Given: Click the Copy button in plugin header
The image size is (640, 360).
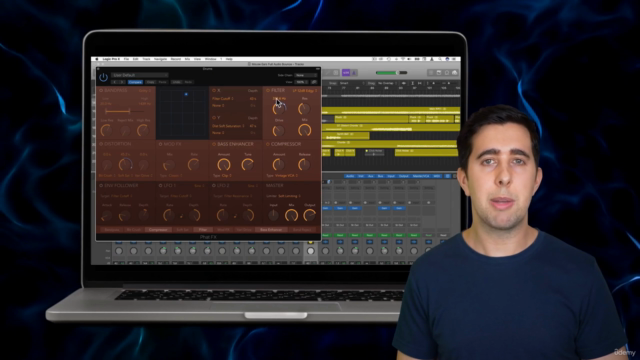Looking at the screenshot, I should click(151, 82).
